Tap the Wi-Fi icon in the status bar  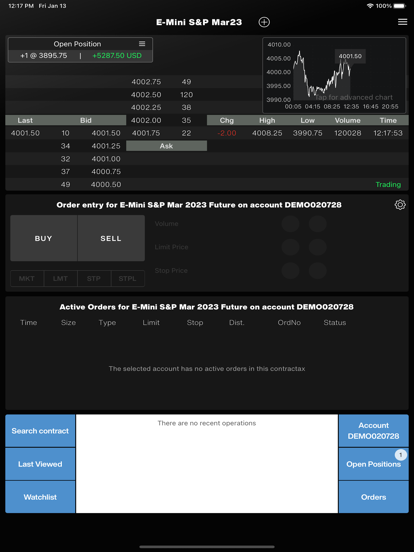[370, 6]
